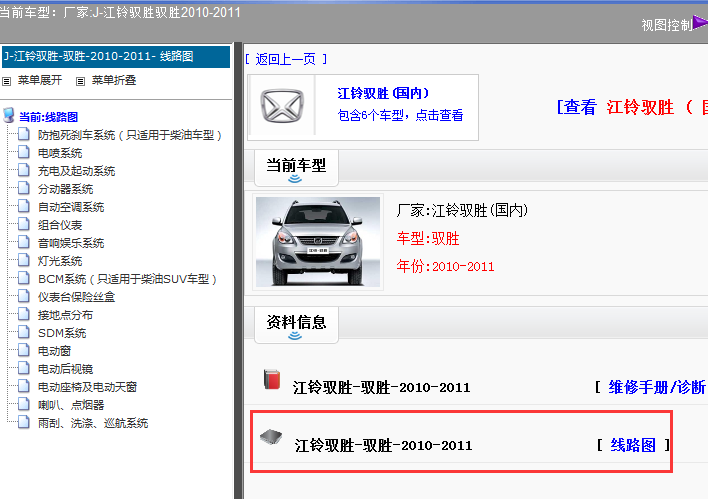708x499 pixels.
Task: Click the 视图控制 purple arrow icon
Action: (700, 23)
